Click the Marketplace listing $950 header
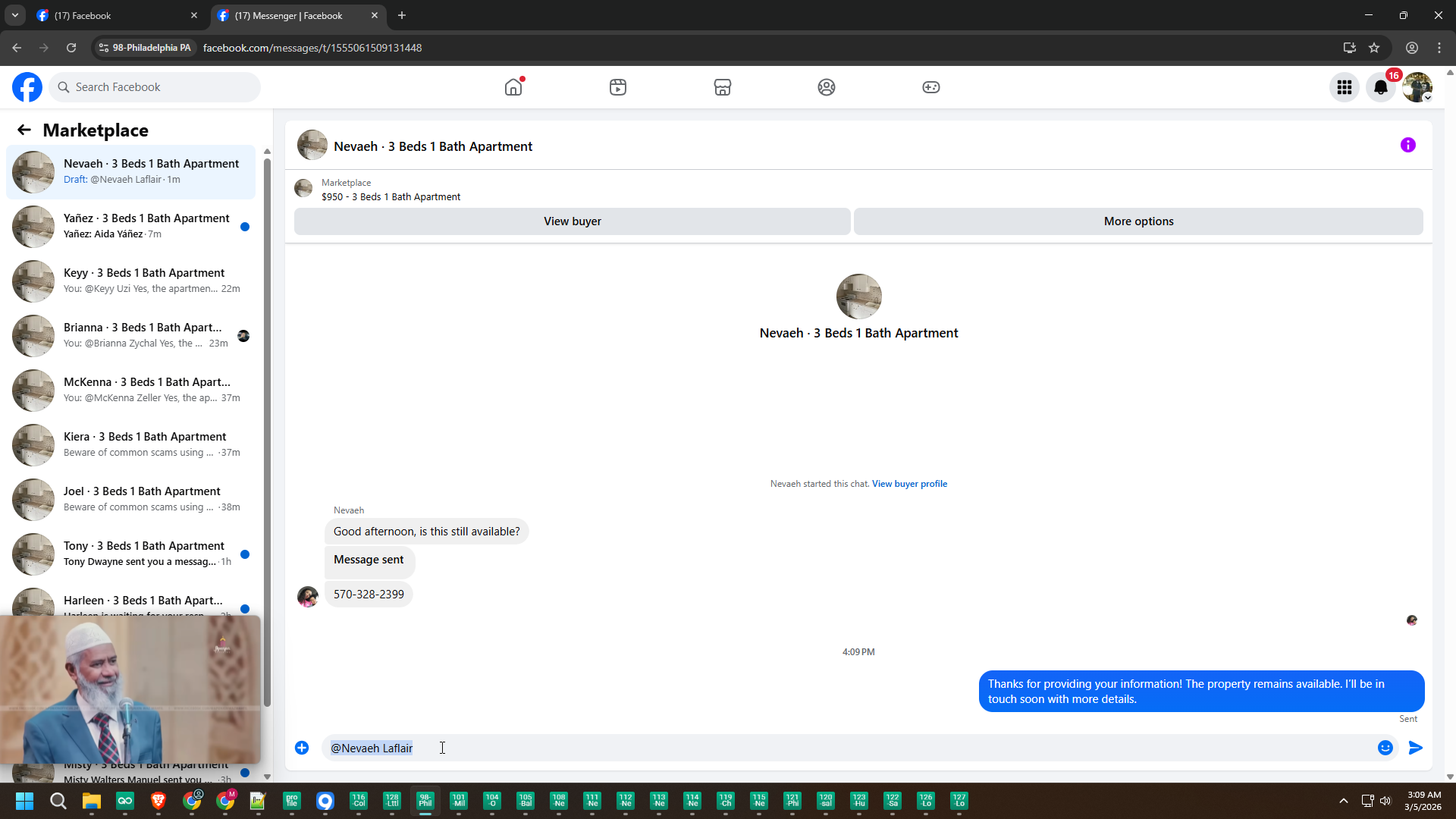The height and width of the screenshot is (819, 1456). (x=391, y=197)
